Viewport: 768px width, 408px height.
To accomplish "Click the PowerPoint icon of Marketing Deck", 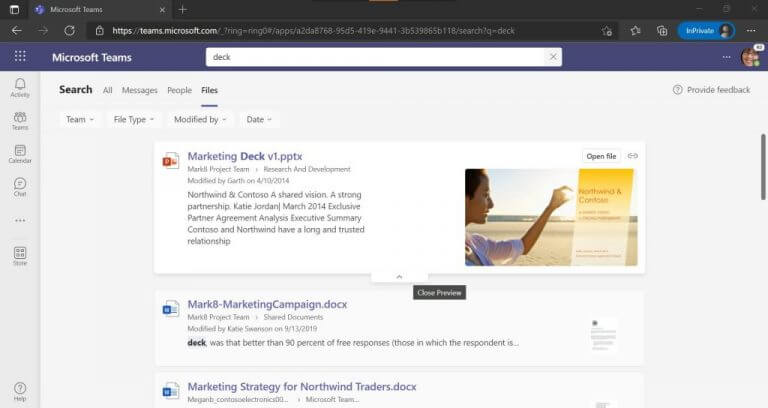I will pyautogui.click(x=170, y=161).
